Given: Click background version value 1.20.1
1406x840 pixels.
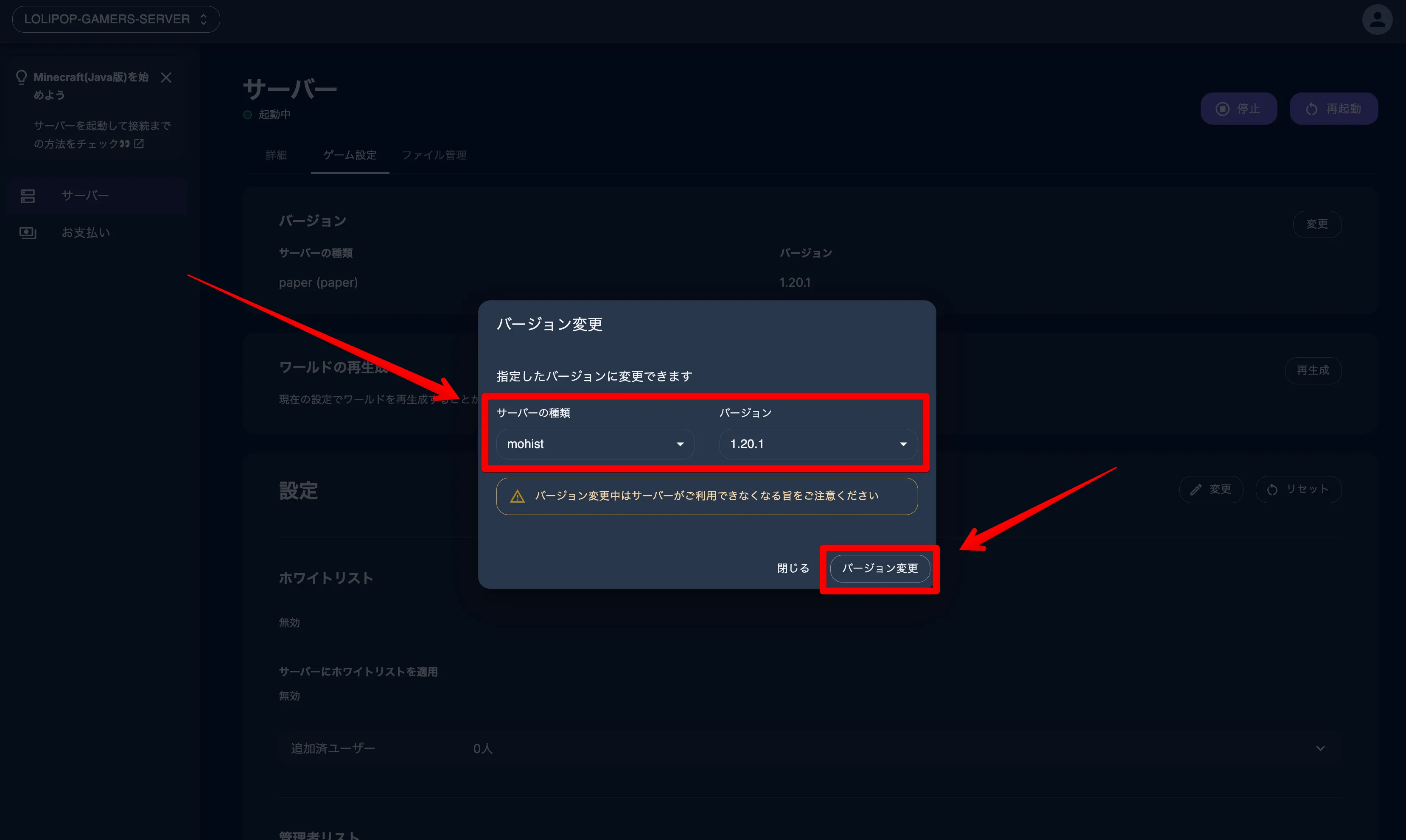Looking at the screenshot, I should tap(795, 283).
